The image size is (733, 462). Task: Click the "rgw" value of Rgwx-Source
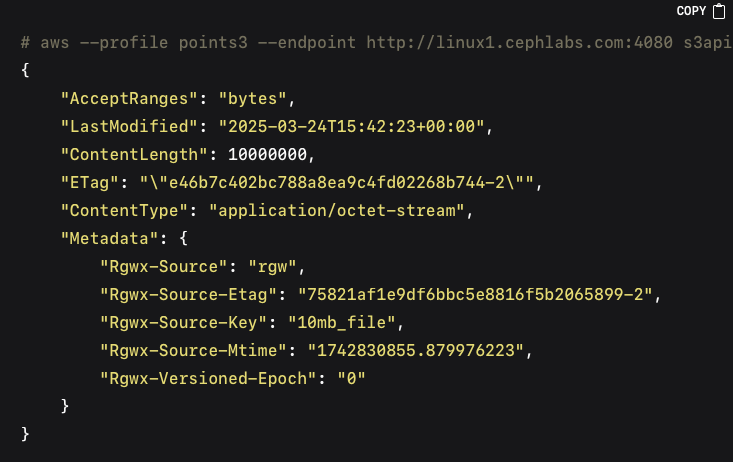point(272,267)
